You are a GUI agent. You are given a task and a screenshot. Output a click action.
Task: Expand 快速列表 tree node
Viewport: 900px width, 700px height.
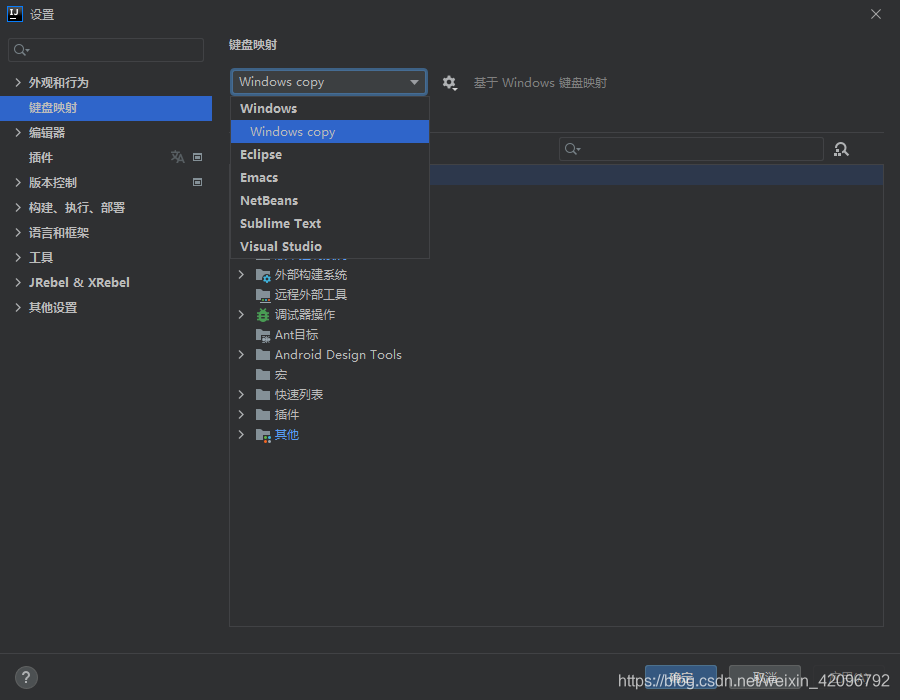pos(242,395)
